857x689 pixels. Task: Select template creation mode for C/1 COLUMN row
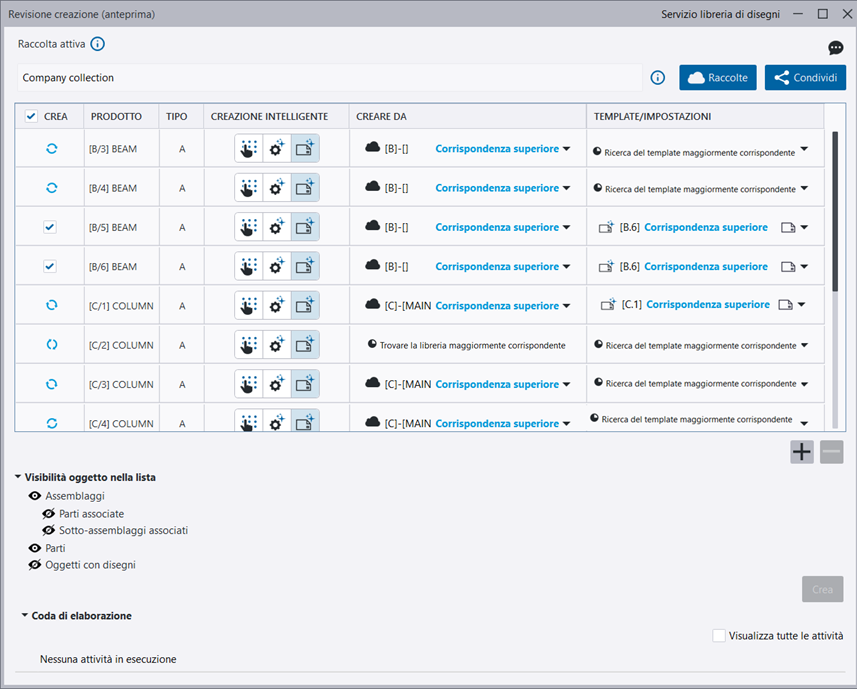[305, 306]
